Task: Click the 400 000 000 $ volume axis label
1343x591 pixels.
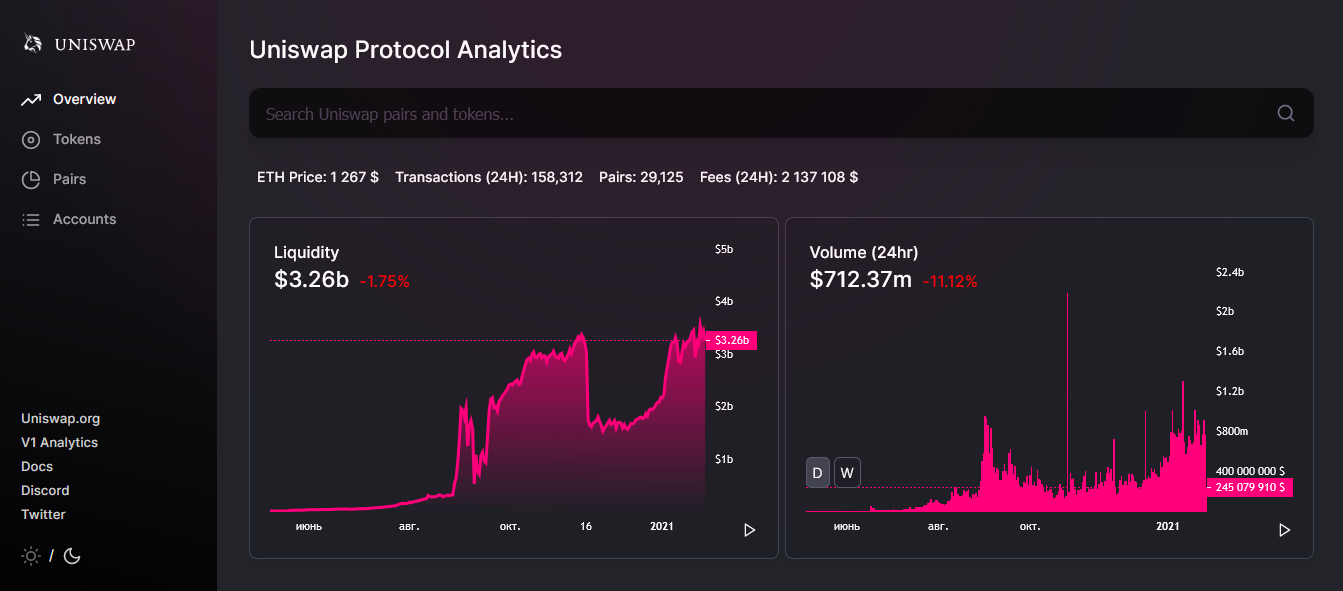Action: [x=1250, y=471]
